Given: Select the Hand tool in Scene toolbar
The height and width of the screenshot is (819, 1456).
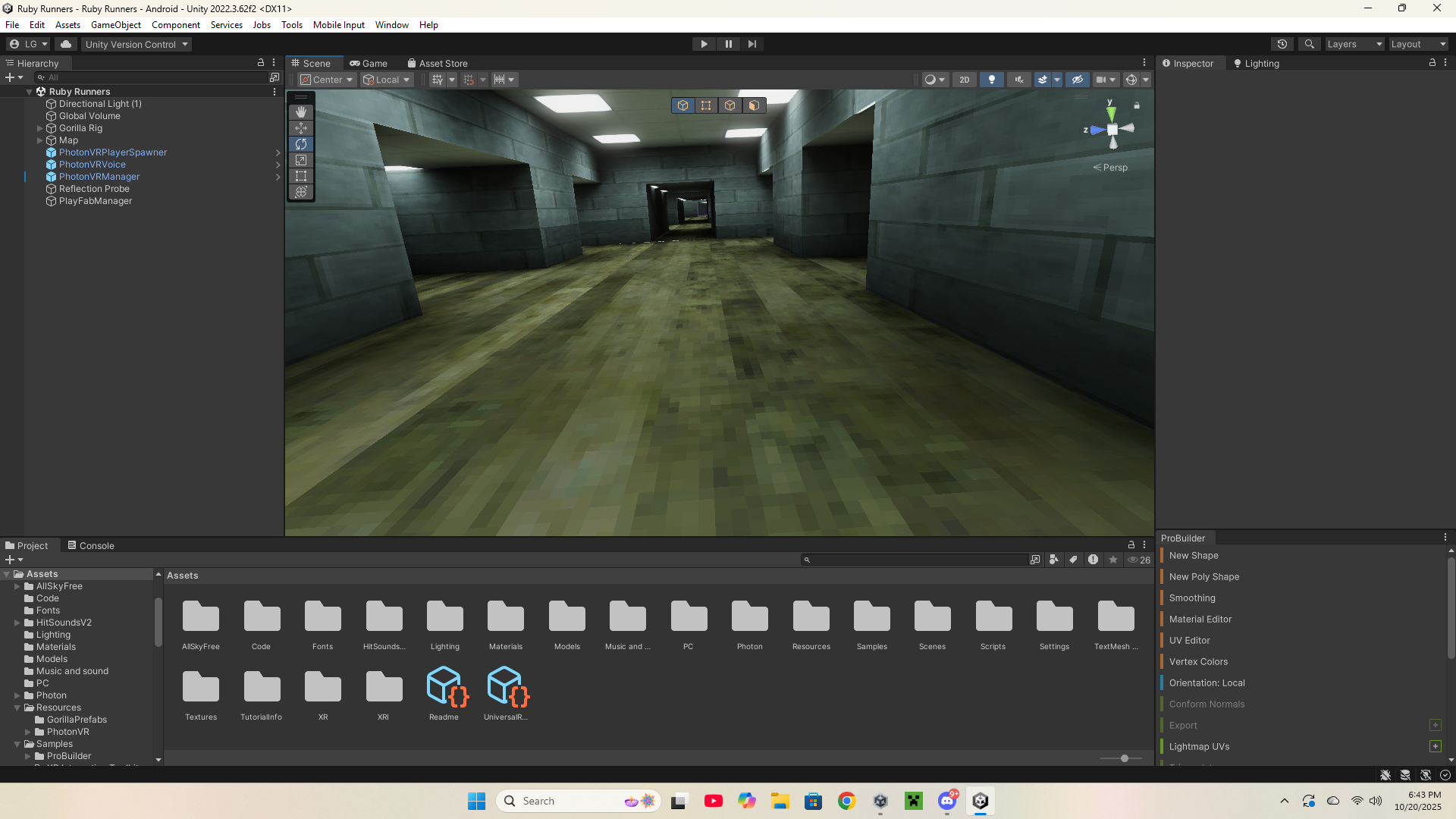Looking at the screenshot, I should coord(301,111).
